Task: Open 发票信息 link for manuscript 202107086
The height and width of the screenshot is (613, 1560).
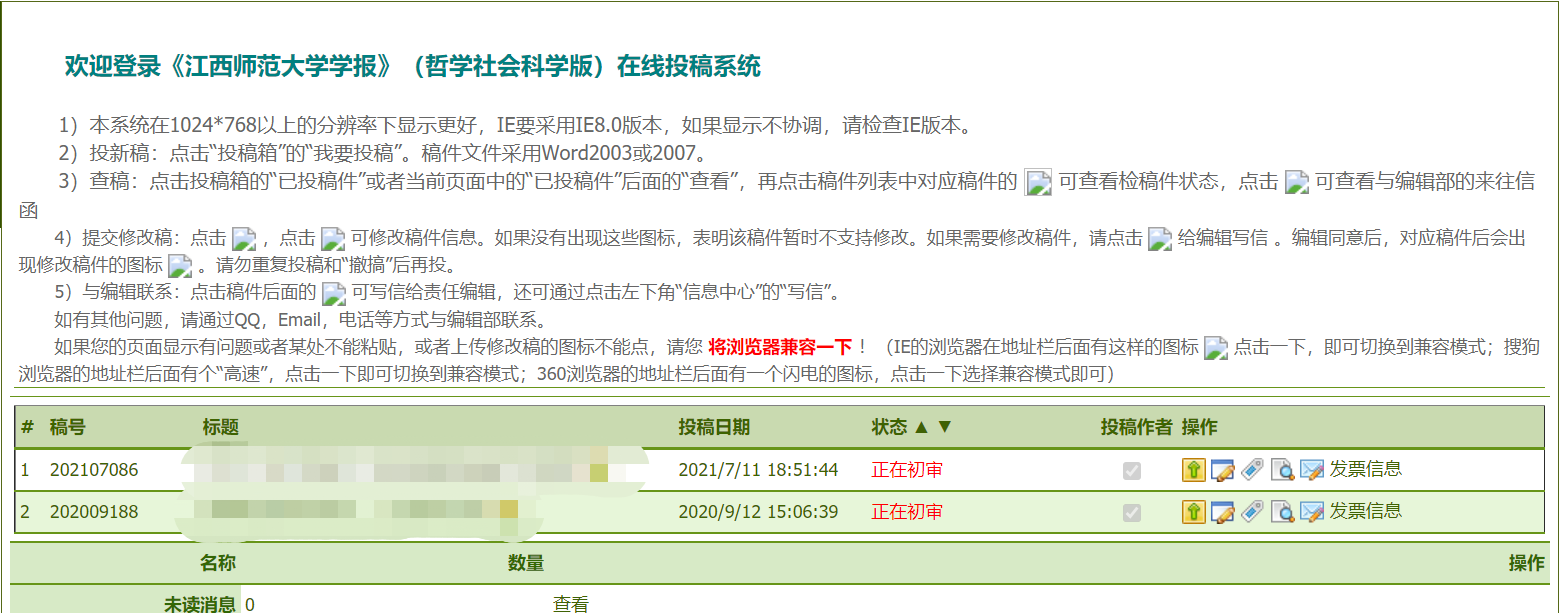Action: click(1365, 469)
